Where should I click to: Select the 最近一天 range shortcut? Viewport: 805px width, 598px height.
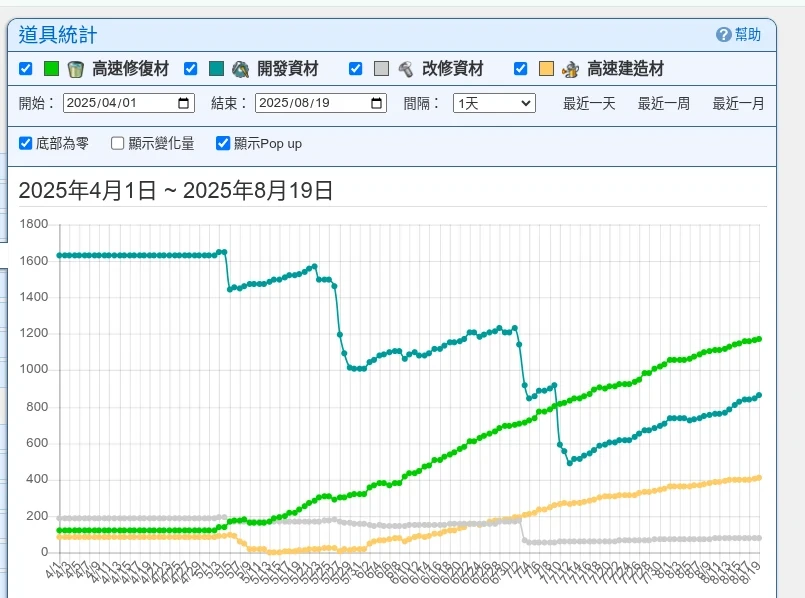(x=589, y=103)
